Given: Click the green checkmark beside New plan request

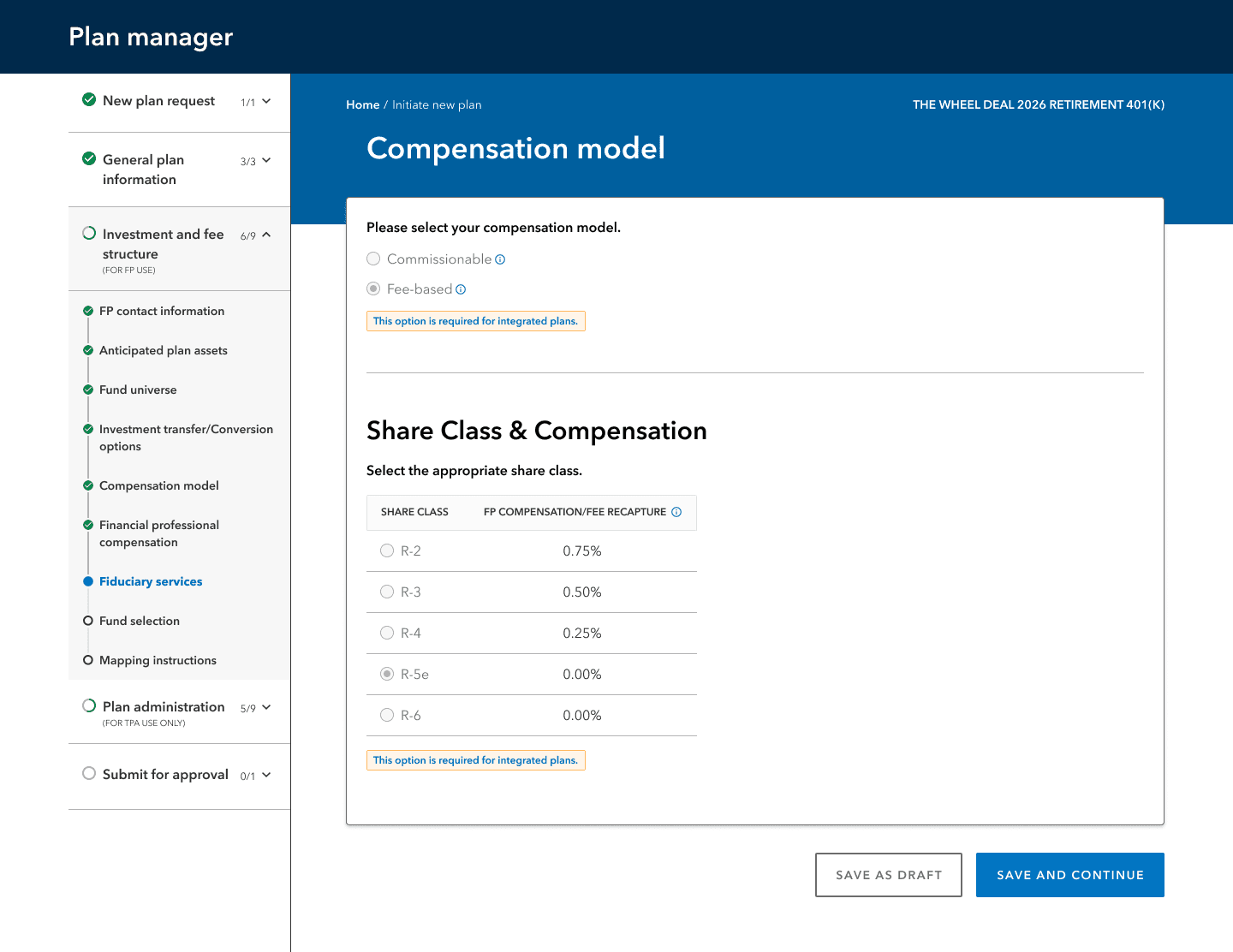Looking at the screenshot, I should point(89,99).
